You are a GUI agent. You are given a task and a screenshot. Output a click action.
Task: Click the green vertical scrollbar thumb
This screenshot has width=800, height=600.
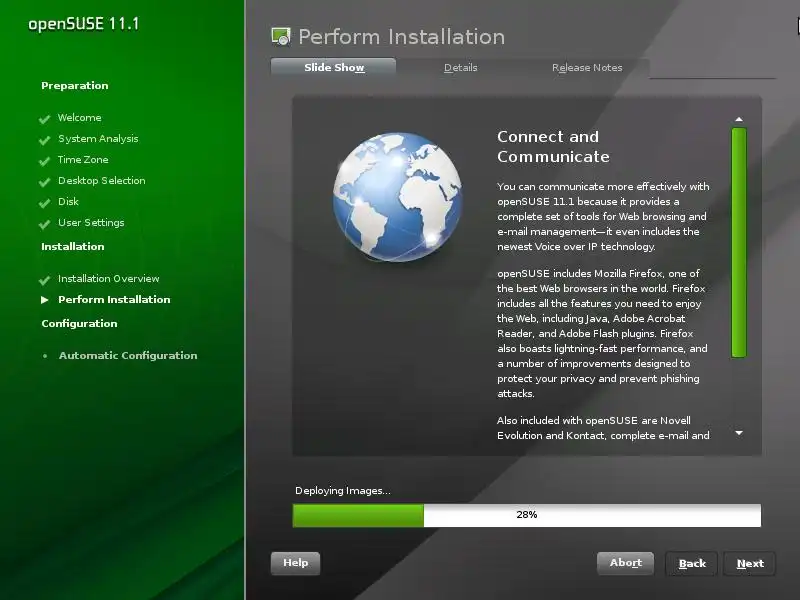[x=739, y=242]
